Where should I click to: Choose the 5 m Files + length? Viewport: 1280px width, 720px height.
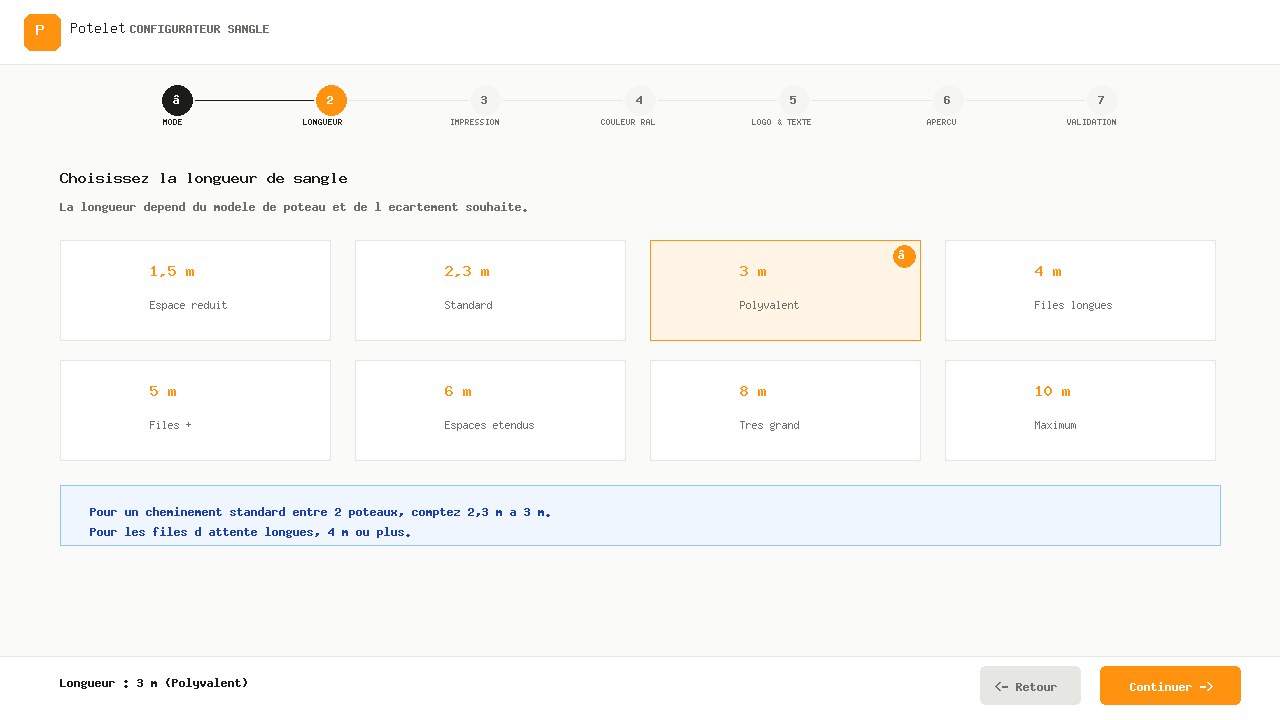click(x=195, y=410)
